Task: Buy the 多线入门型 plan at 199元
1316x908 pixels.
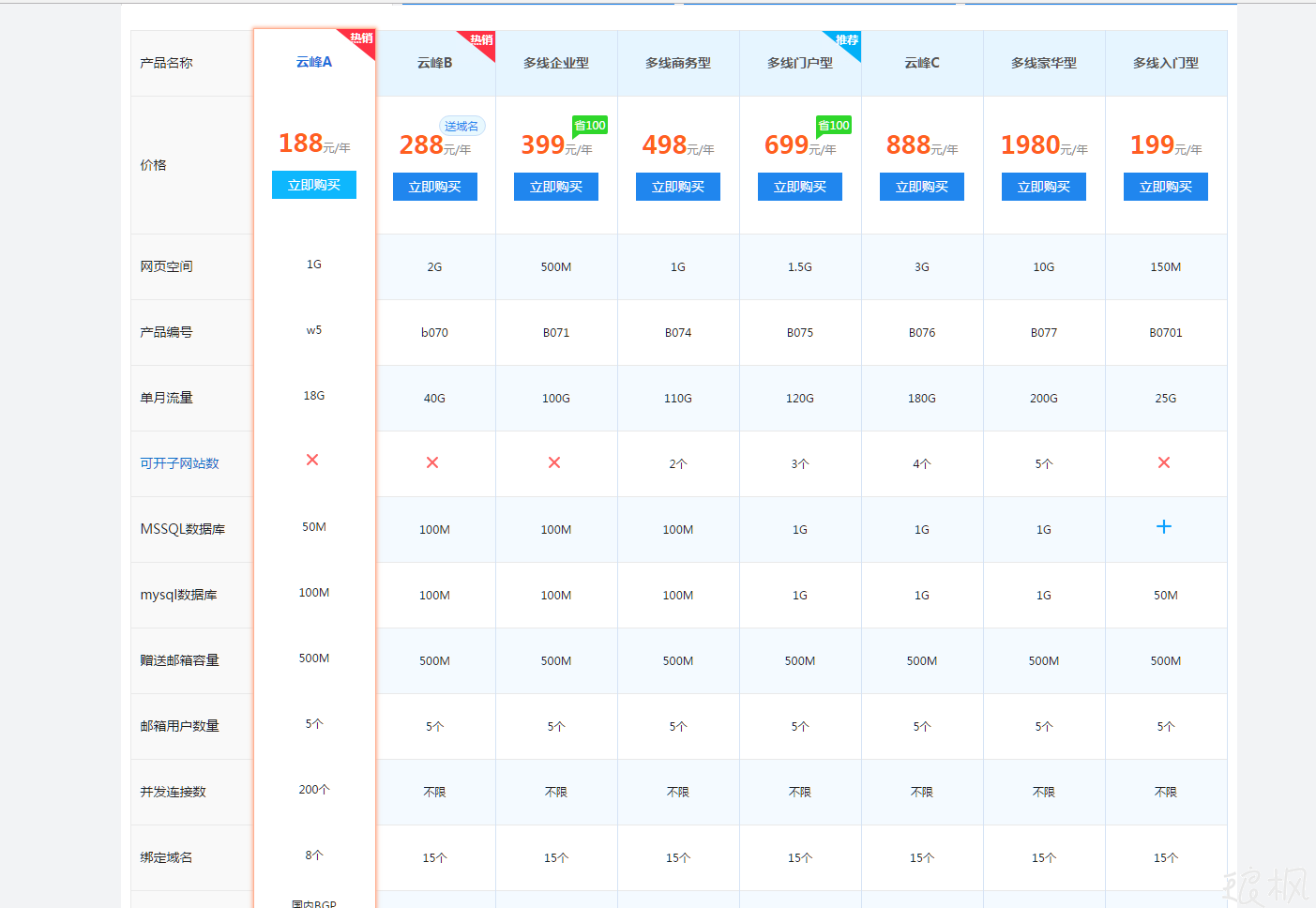Action: (x=1166, y=187)
